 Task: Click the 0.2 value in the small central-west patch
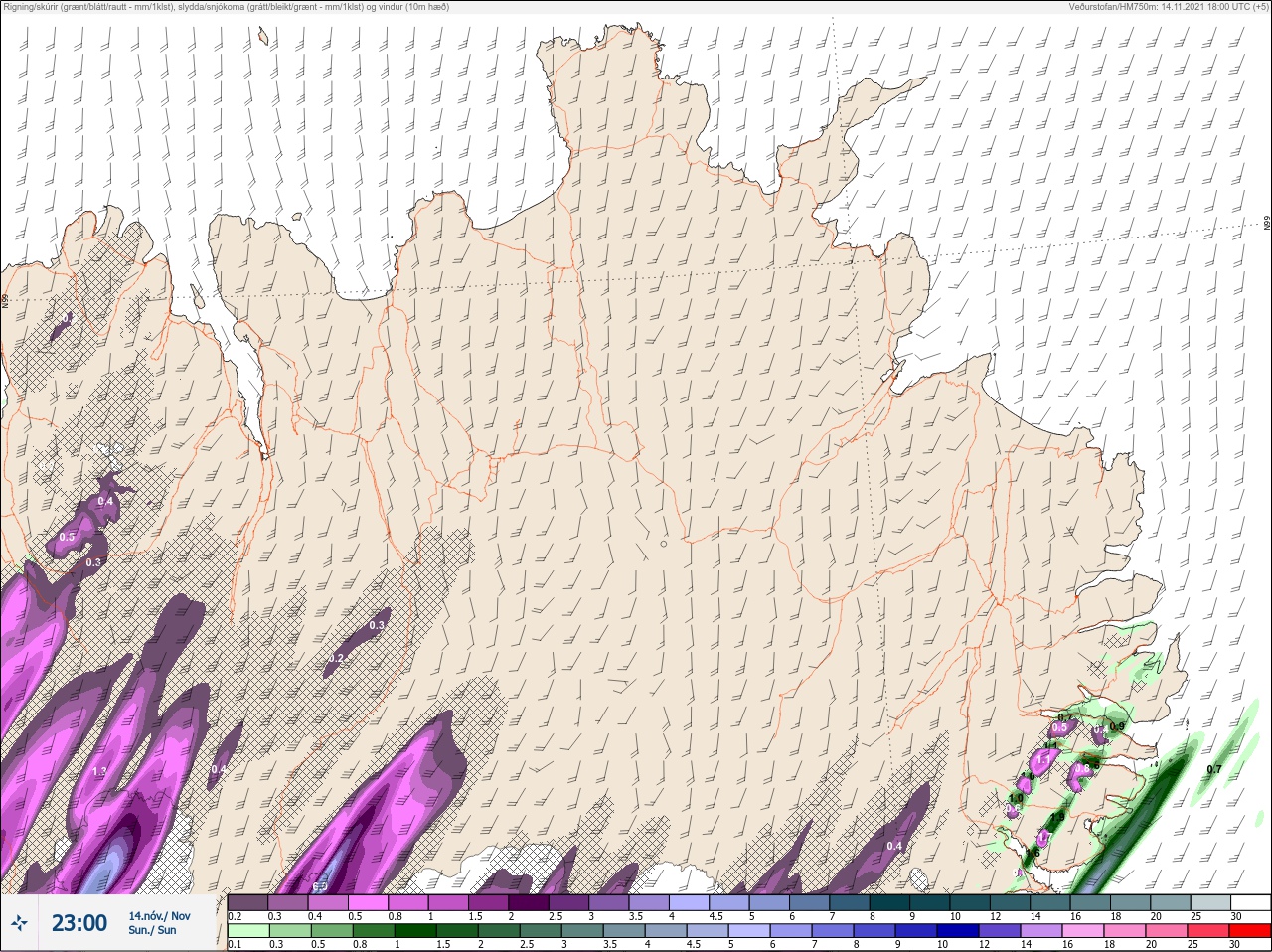pyautogui.click(x=337, y=658)
